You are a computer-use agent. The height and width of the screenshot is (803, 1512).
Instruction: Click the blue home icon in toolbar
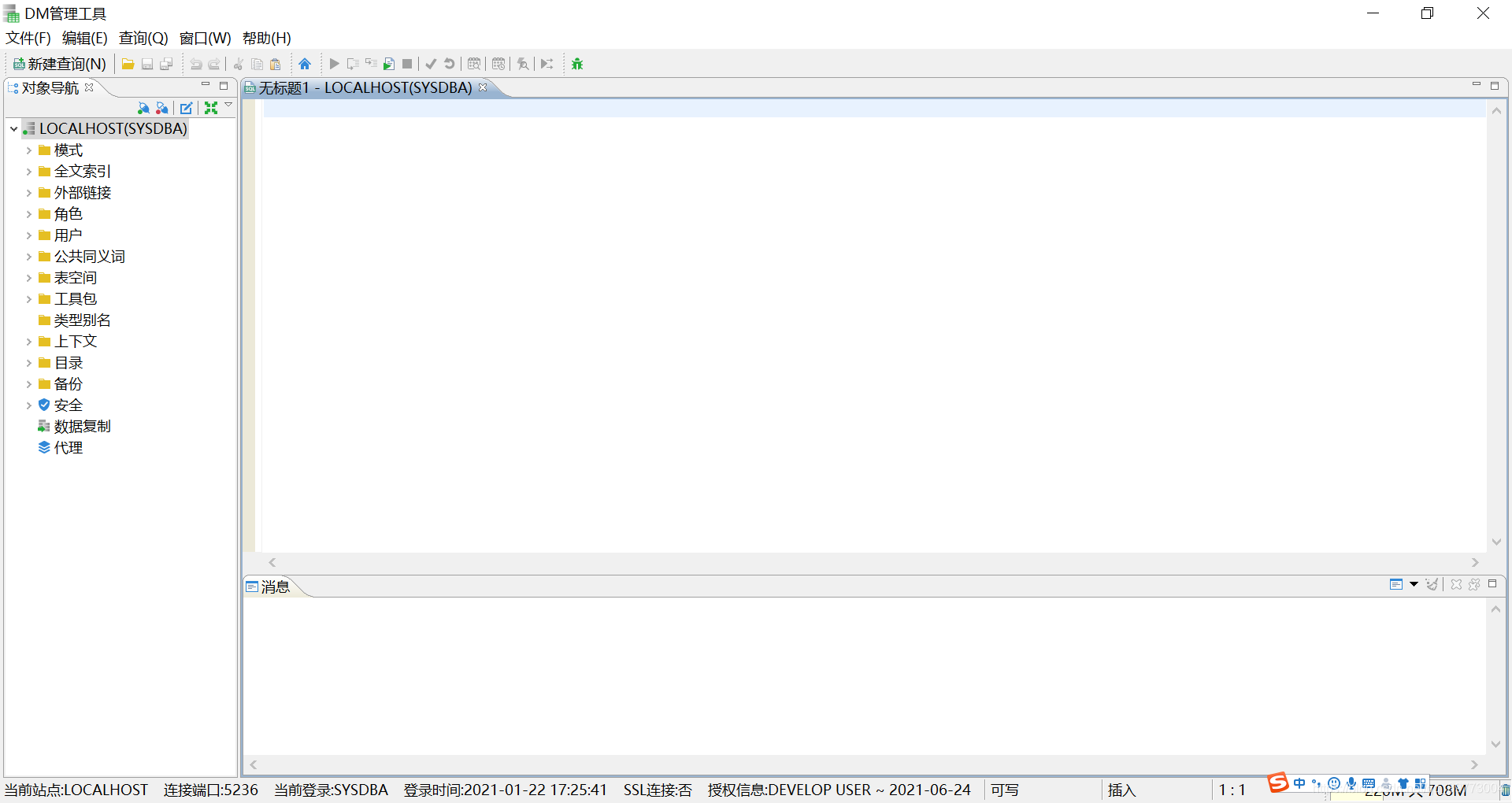pos(305,64)
